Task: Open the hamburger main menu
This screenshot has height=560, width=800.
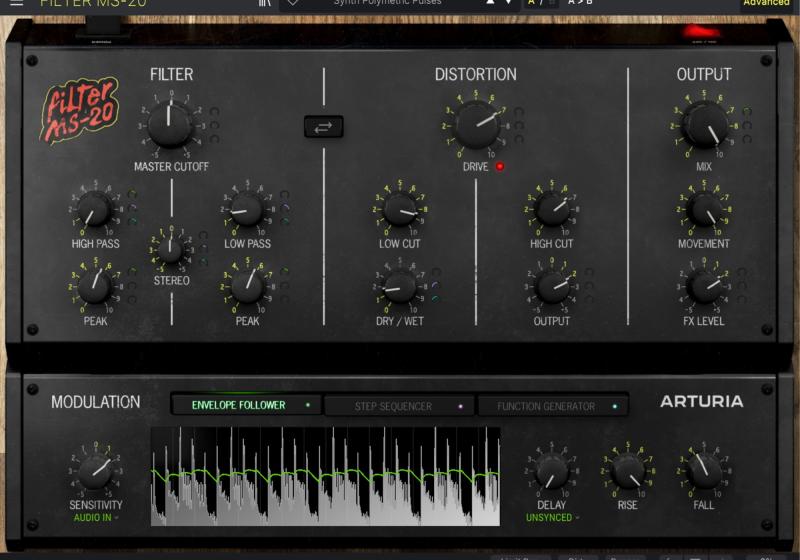Action: point(16,3)
